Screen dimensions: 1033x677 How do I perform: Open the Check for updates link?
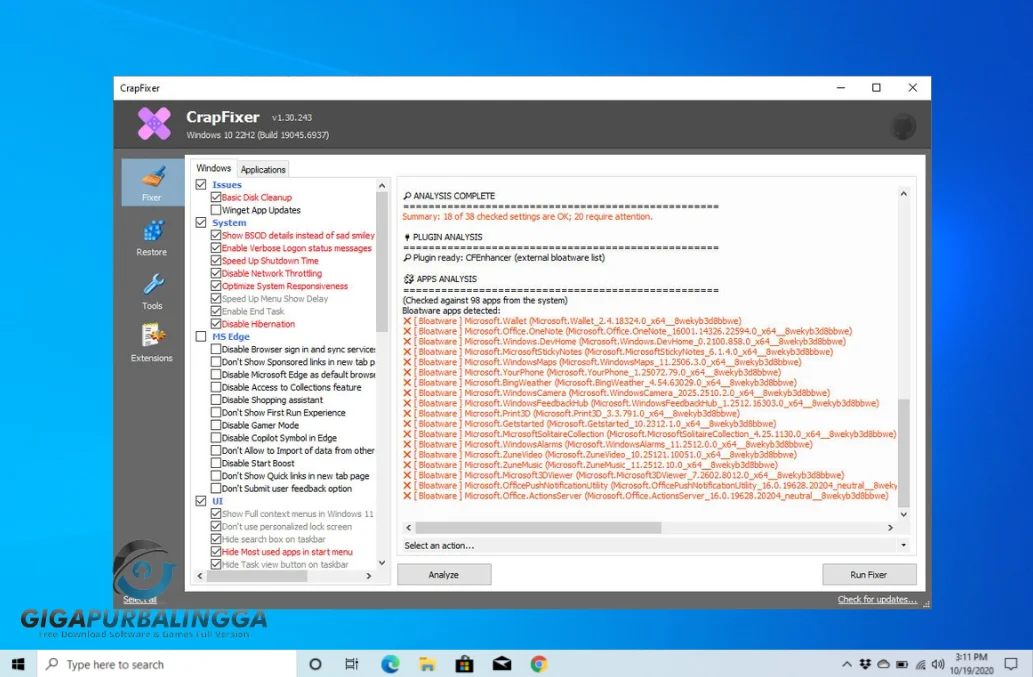coord(875,596)
